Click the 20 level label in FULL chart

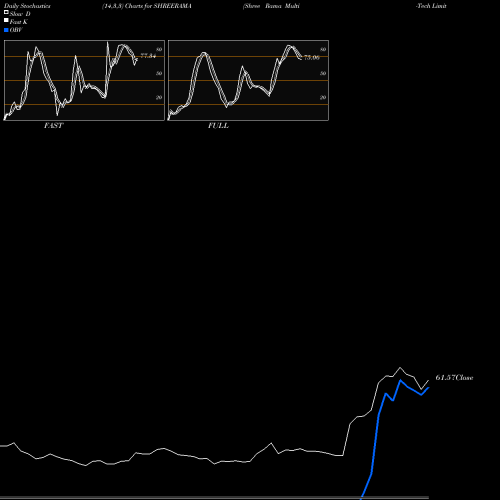click(x=323, y=98)
